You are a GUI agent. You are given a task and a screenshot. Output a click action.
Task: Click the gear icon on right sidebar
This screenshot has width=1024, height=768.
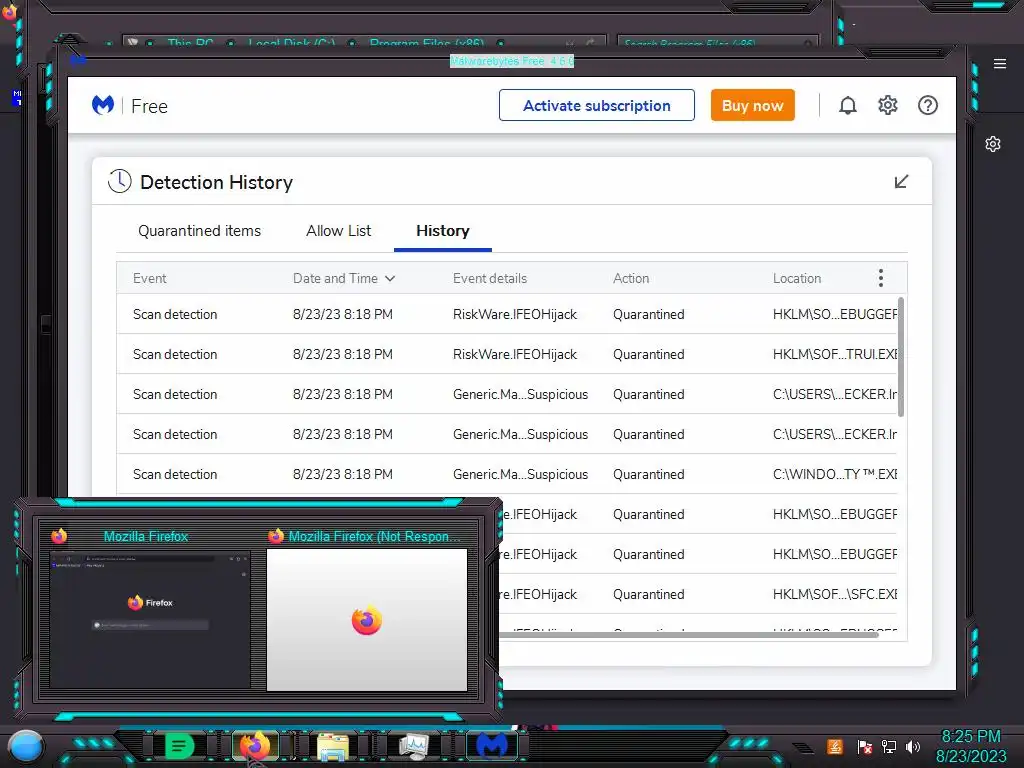993,144
